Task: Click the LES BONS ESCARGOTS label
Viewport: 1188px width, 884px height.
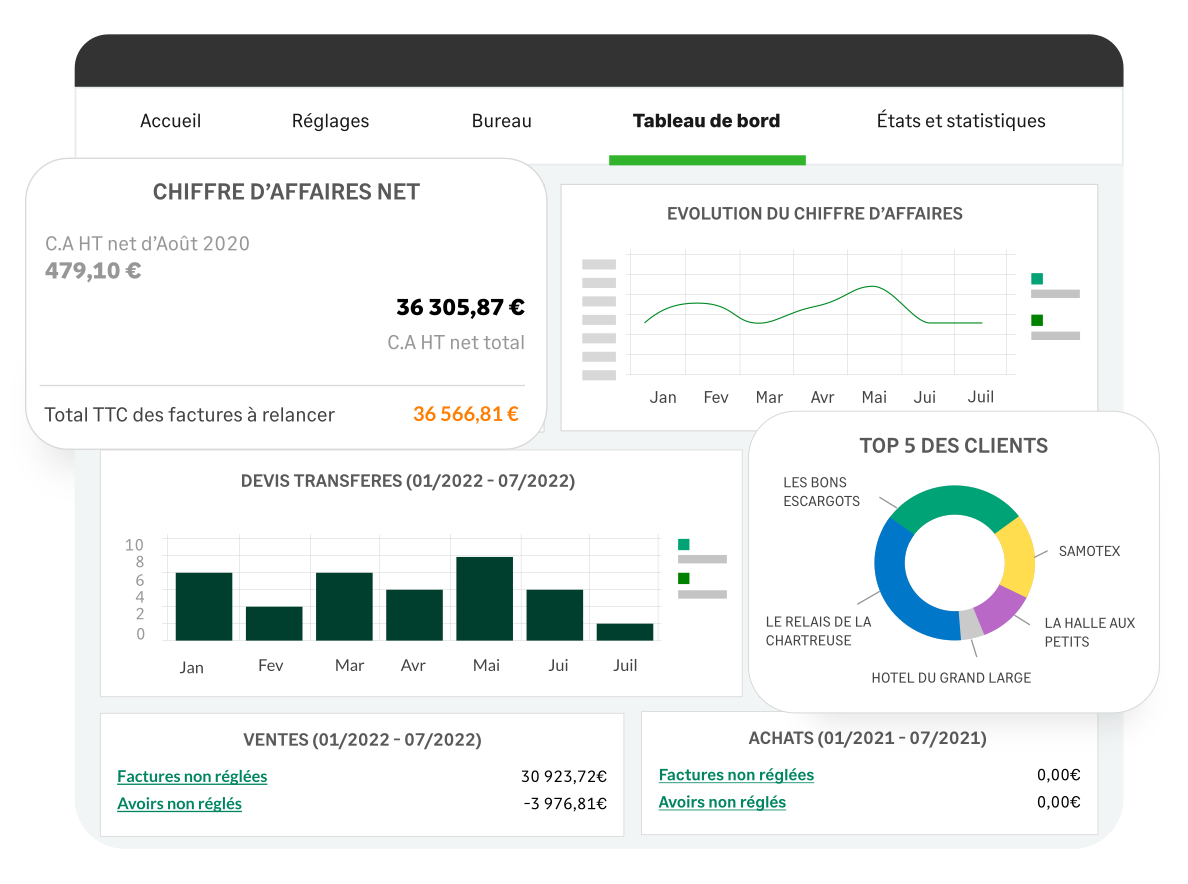Action: 821,492
